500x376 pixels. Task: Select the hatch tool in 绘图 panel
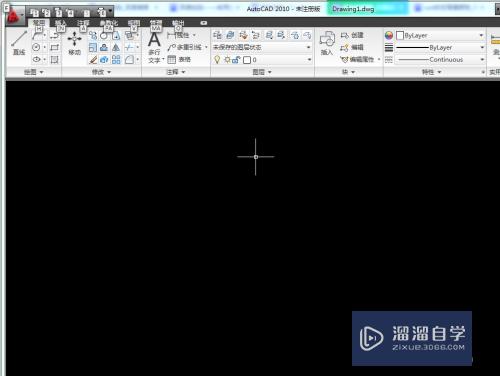coord(55,59)
